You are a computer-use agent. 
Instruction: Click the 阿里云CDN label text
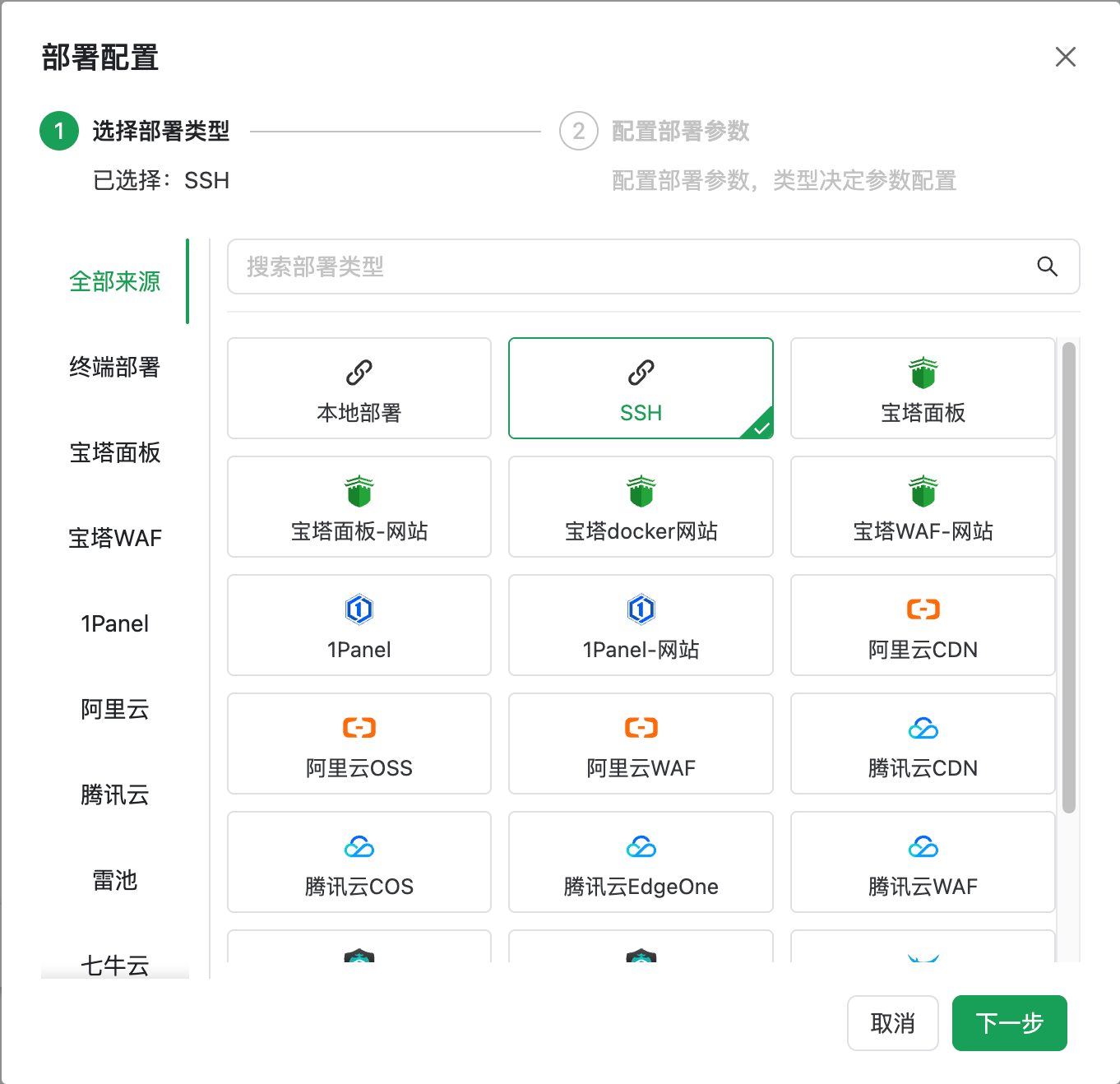923,650
